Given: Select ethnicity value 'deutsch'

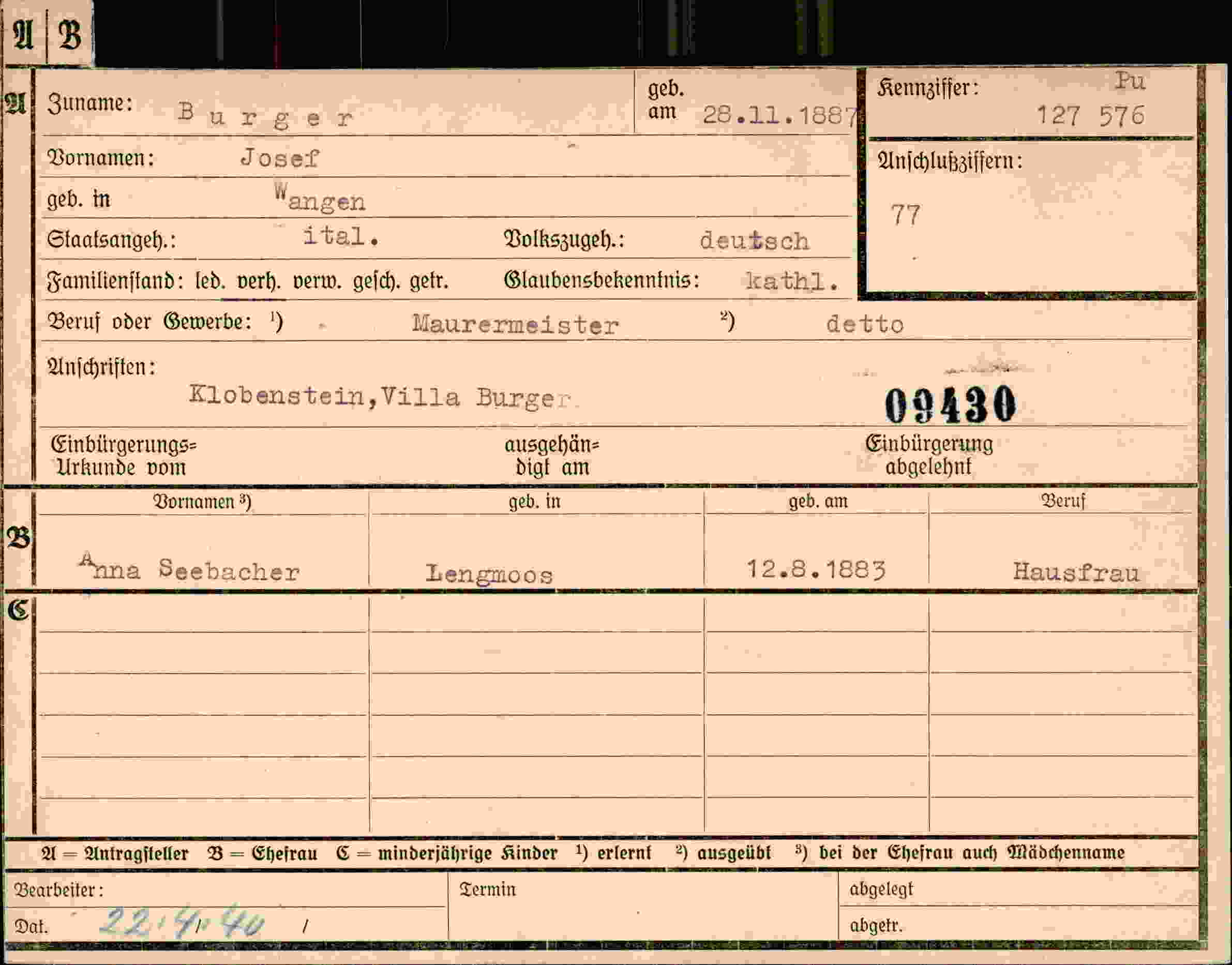Looking at the screenshot, I should click(x=755, y=241).
